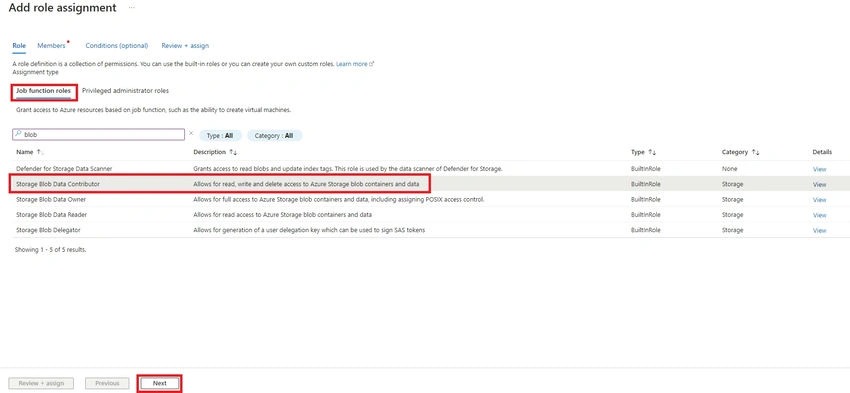
Task: Select the Job function roles tab
Action: click(43, 91)
